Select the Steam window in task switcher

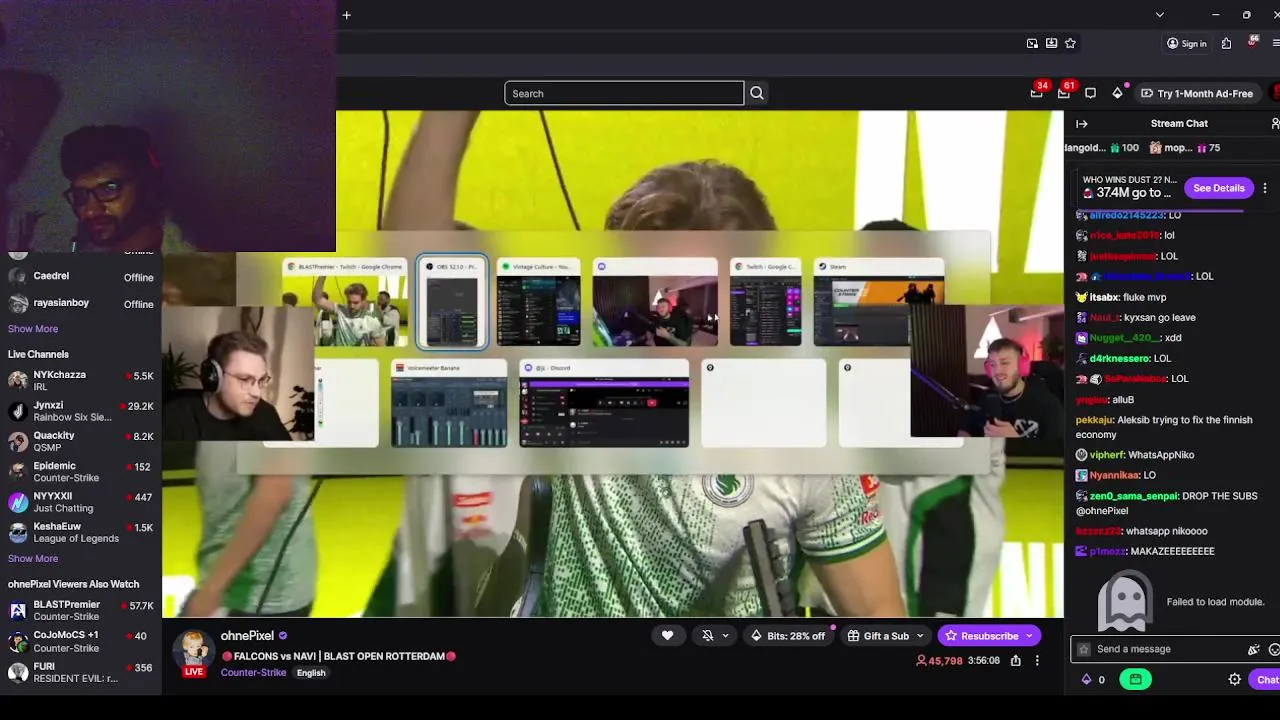(x=879, y=302)
